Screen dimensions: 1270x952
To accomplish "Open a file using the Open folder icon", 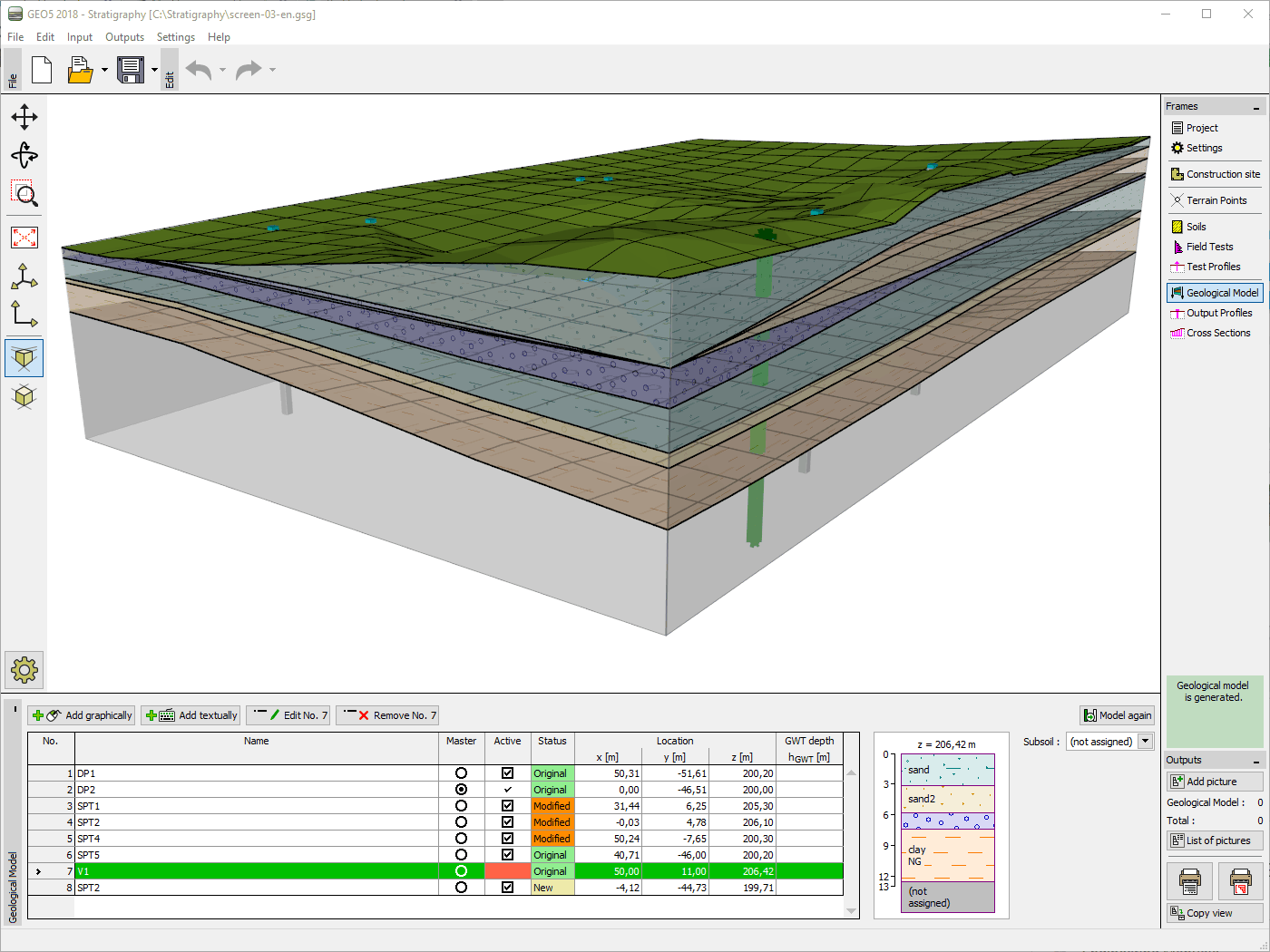I will pos(78,70).
